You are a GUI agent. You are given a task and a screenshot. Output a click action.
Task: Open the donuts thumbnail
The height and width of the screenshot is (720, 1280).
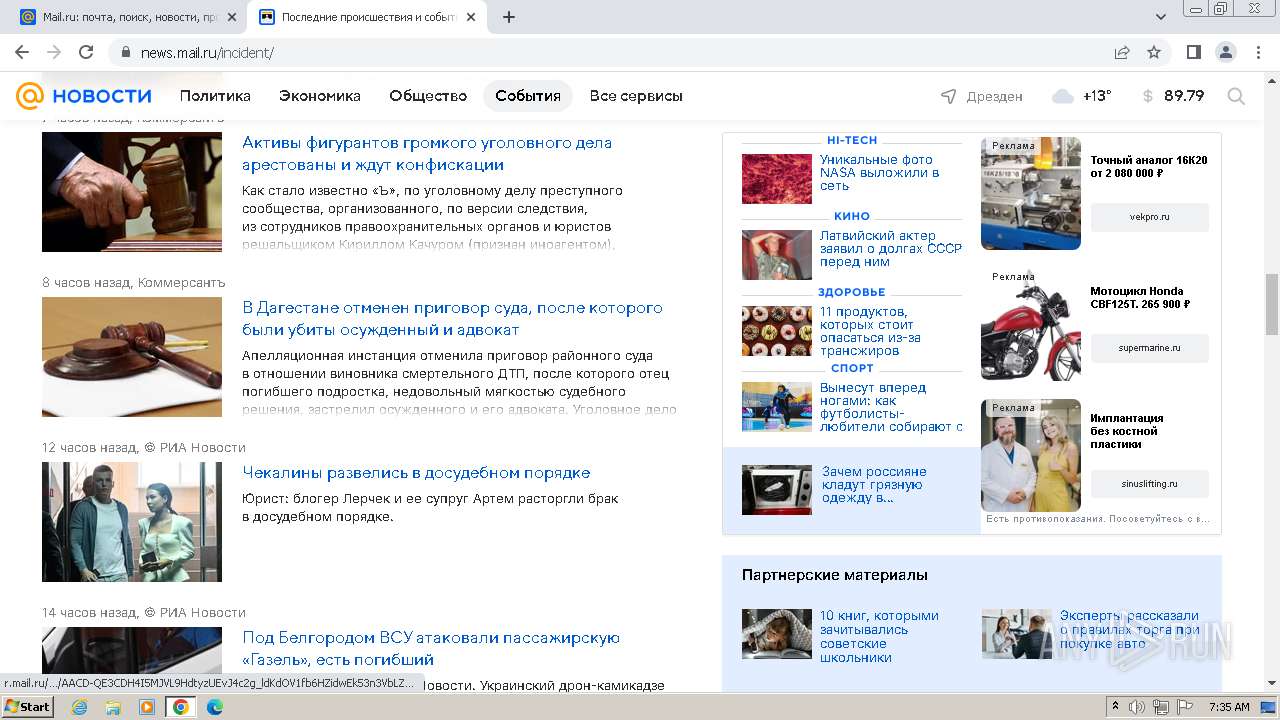pyautogui.click(x=777, y=331)
